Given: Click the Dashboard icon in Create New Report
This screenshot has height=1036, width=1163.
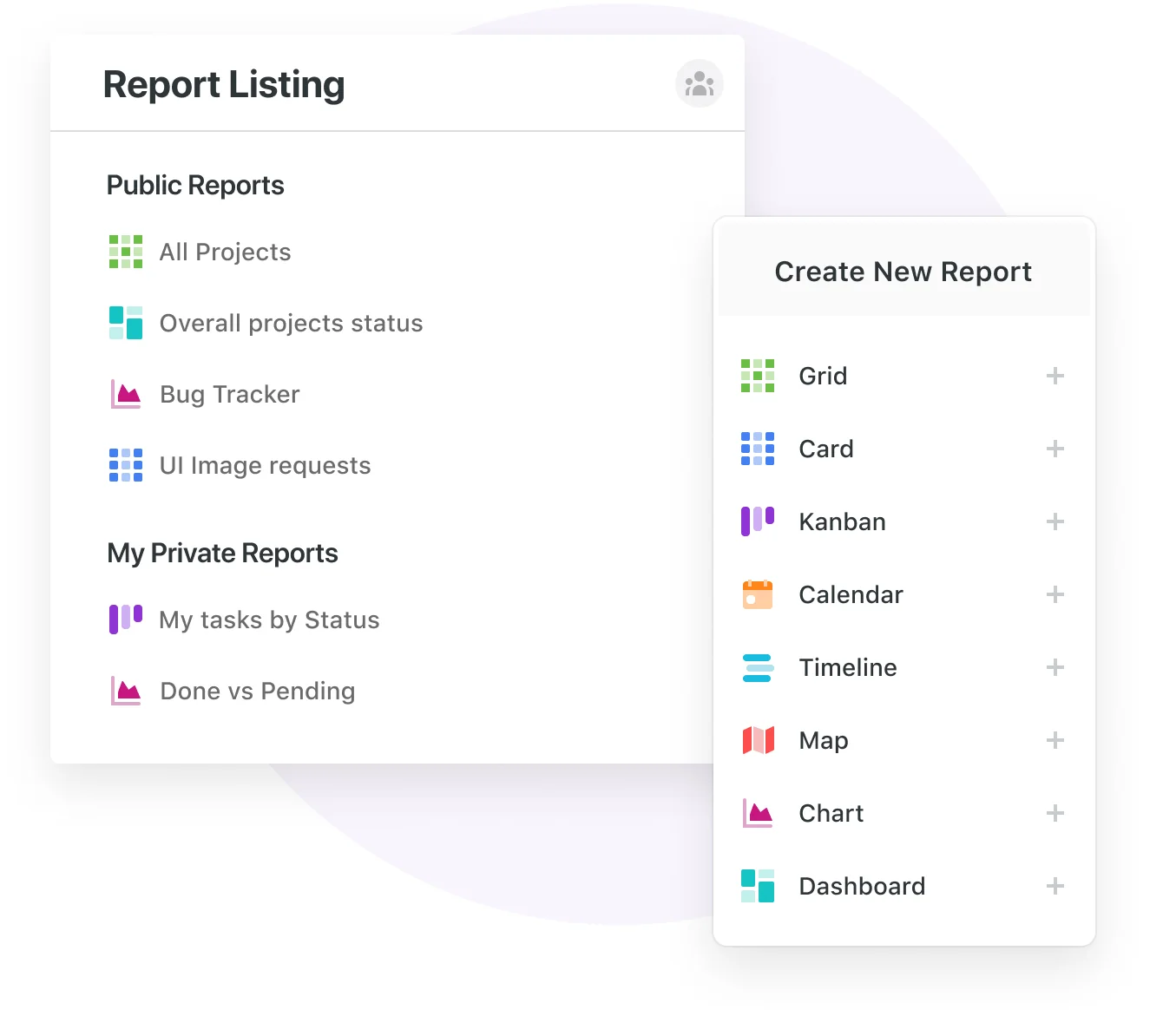Looking at the screenshot, I should click(758, 886).
